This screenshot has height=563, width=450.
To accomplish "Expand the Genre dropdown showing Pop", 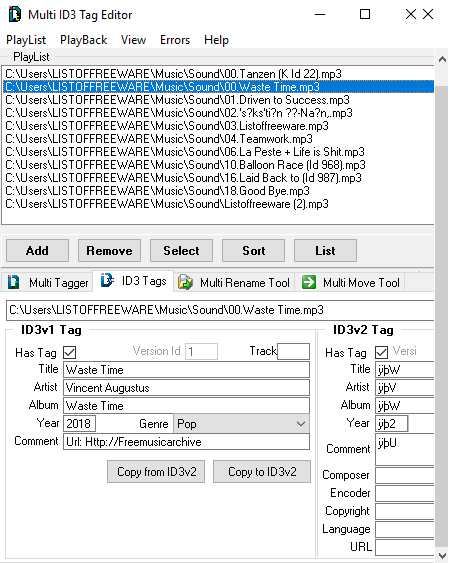I will click(241, 424).
